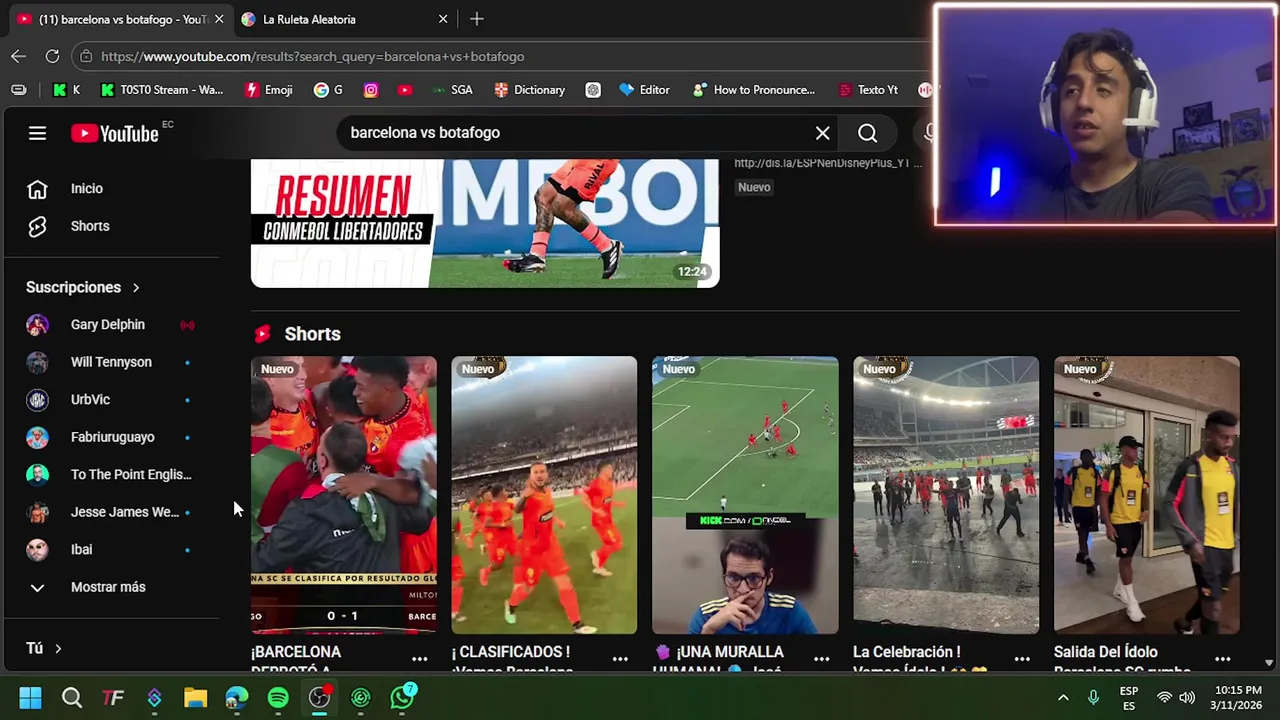Close the barcelona vs botafogo YouTube tab

[219, 19]
